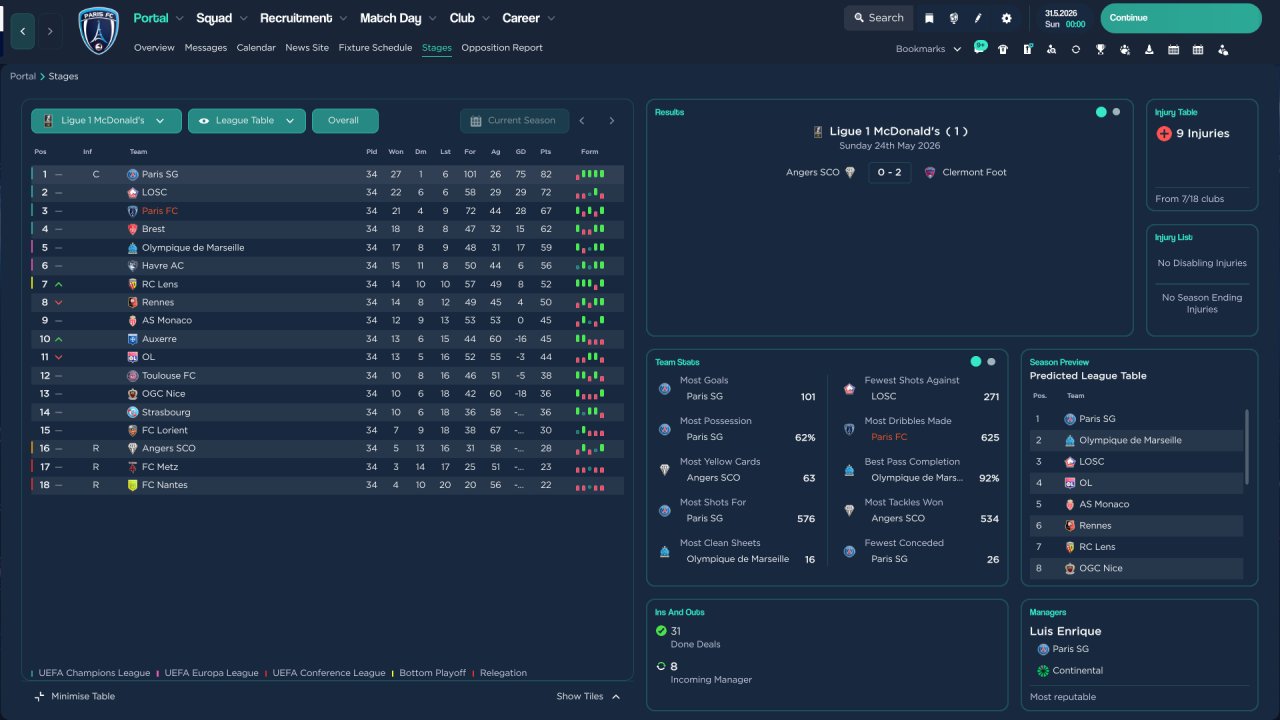Select the teal page dot in Results panel
Viewport: 1280px width, 720px height.
click(1101, 112)
